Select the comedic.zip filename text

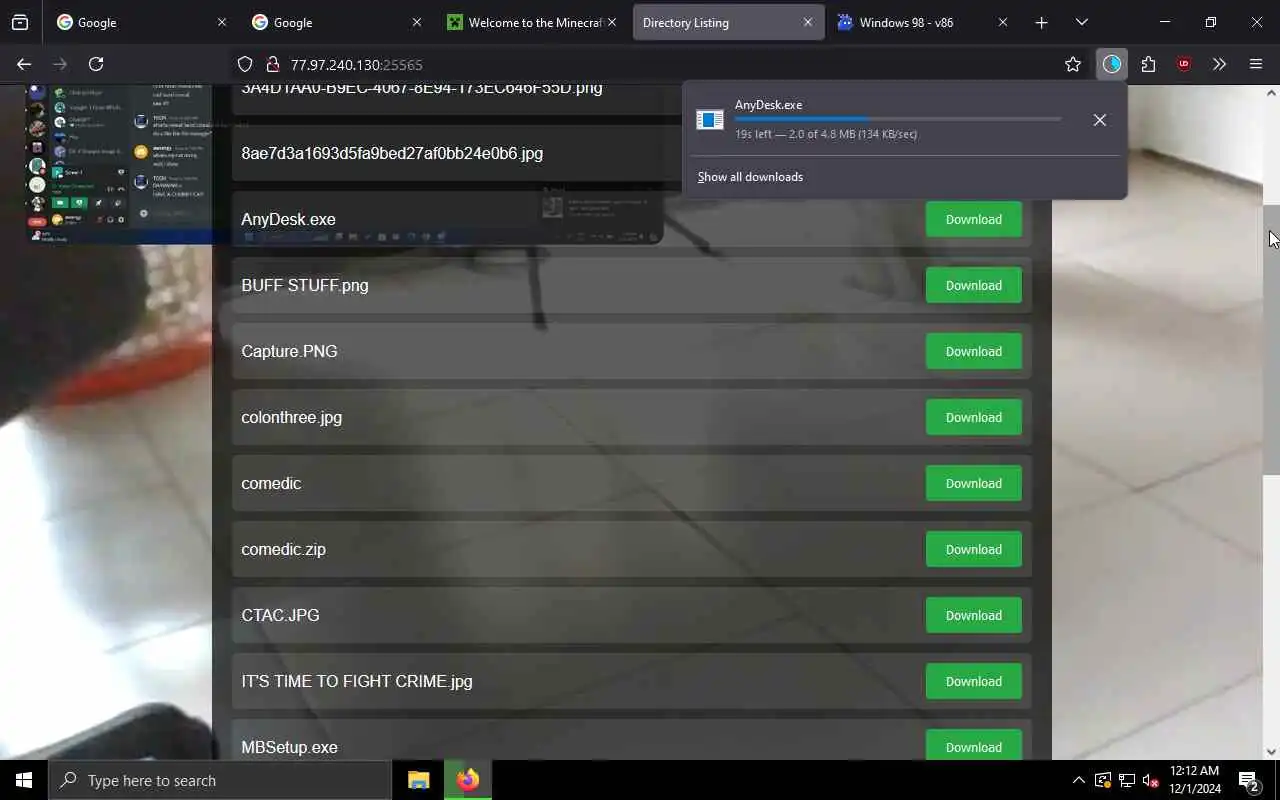(x=283, y=549)
